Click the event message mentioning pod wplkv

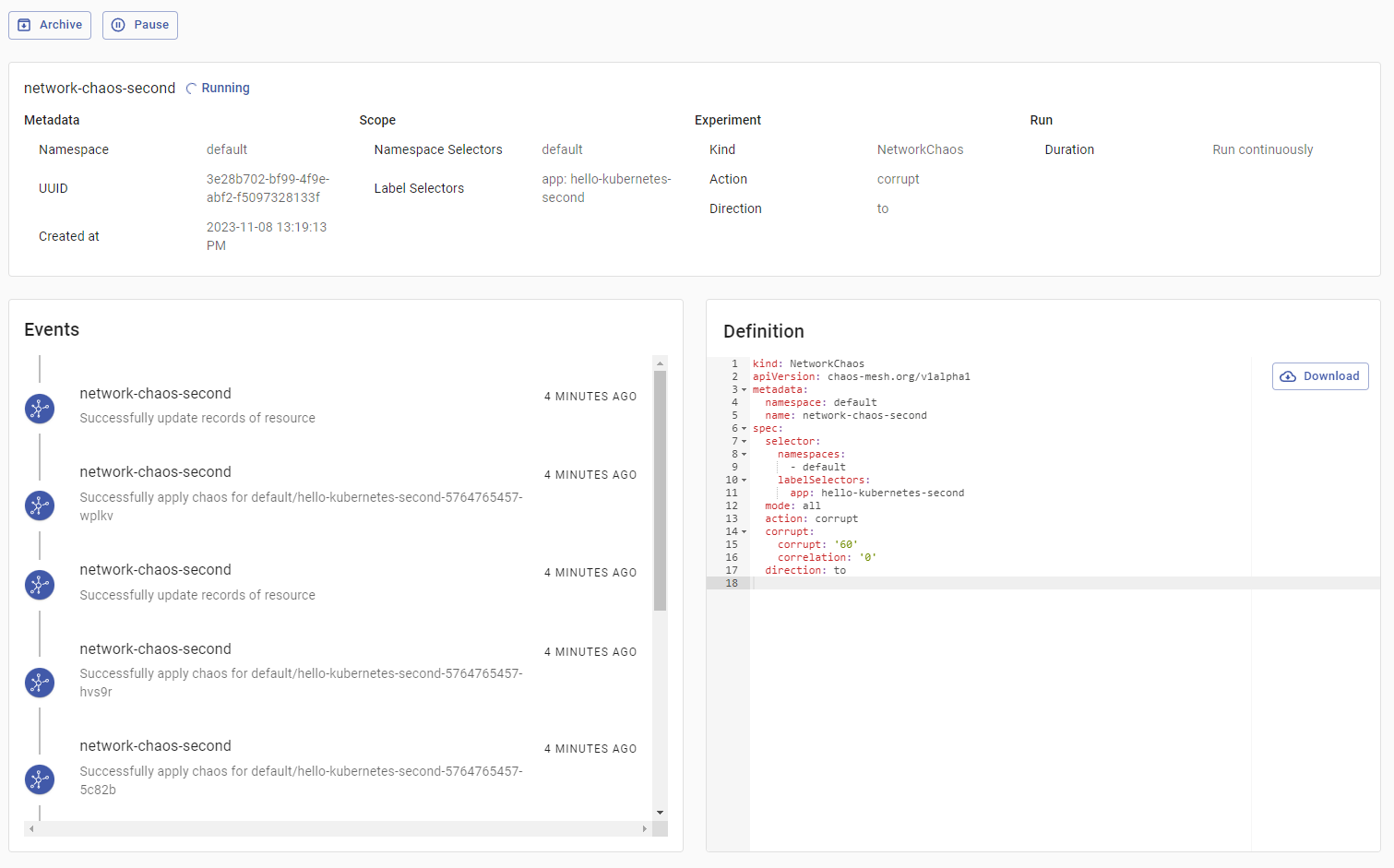(301, 506)
